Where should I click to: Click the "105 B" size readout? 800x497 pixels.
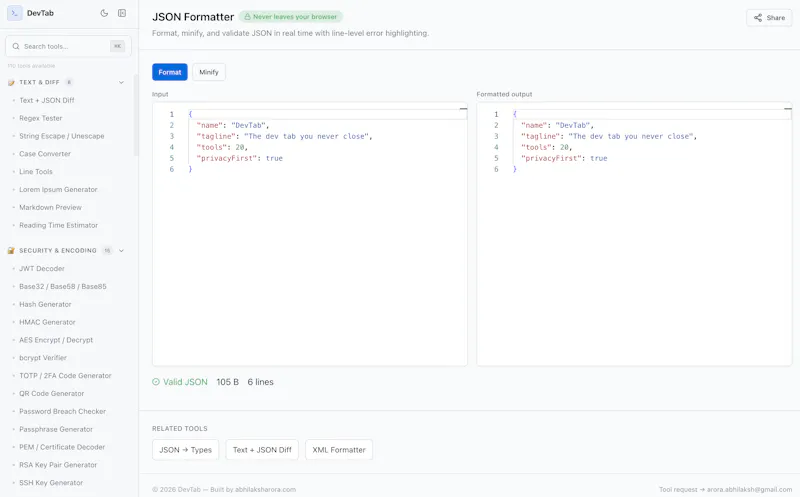[x=228, y=382]
